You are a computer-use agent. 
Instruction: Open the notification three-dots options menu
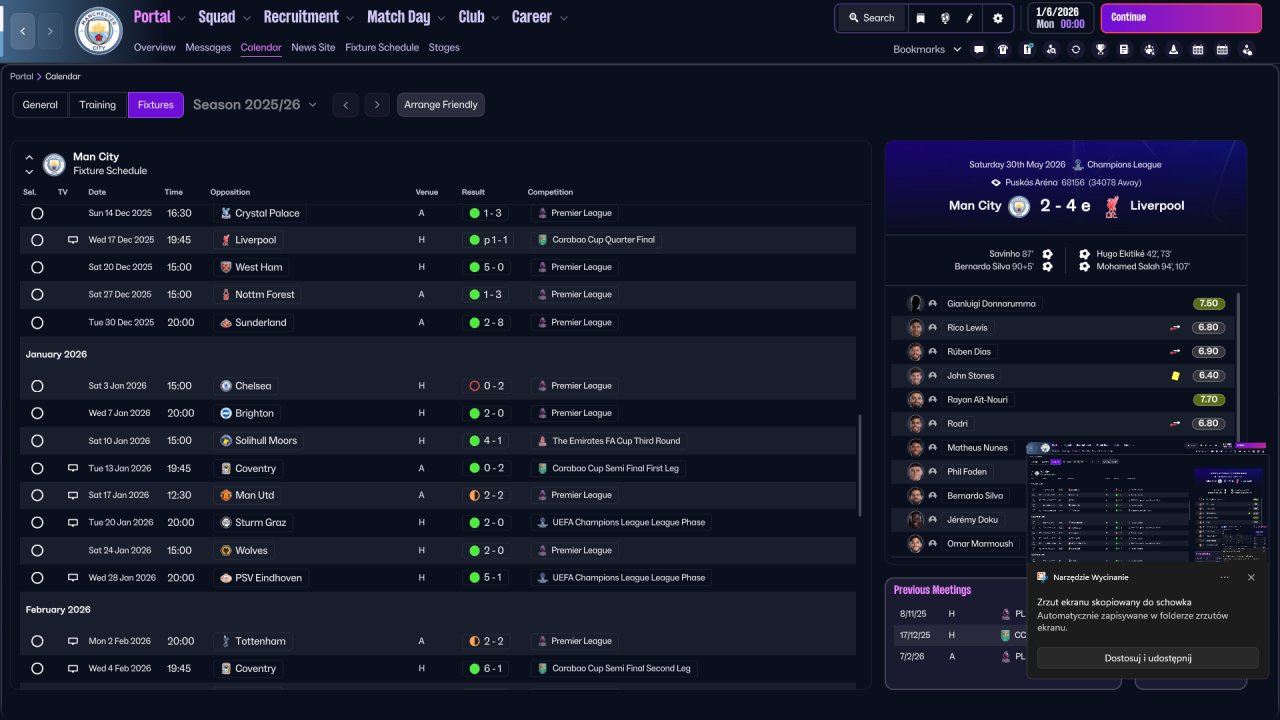(1224, 577)
